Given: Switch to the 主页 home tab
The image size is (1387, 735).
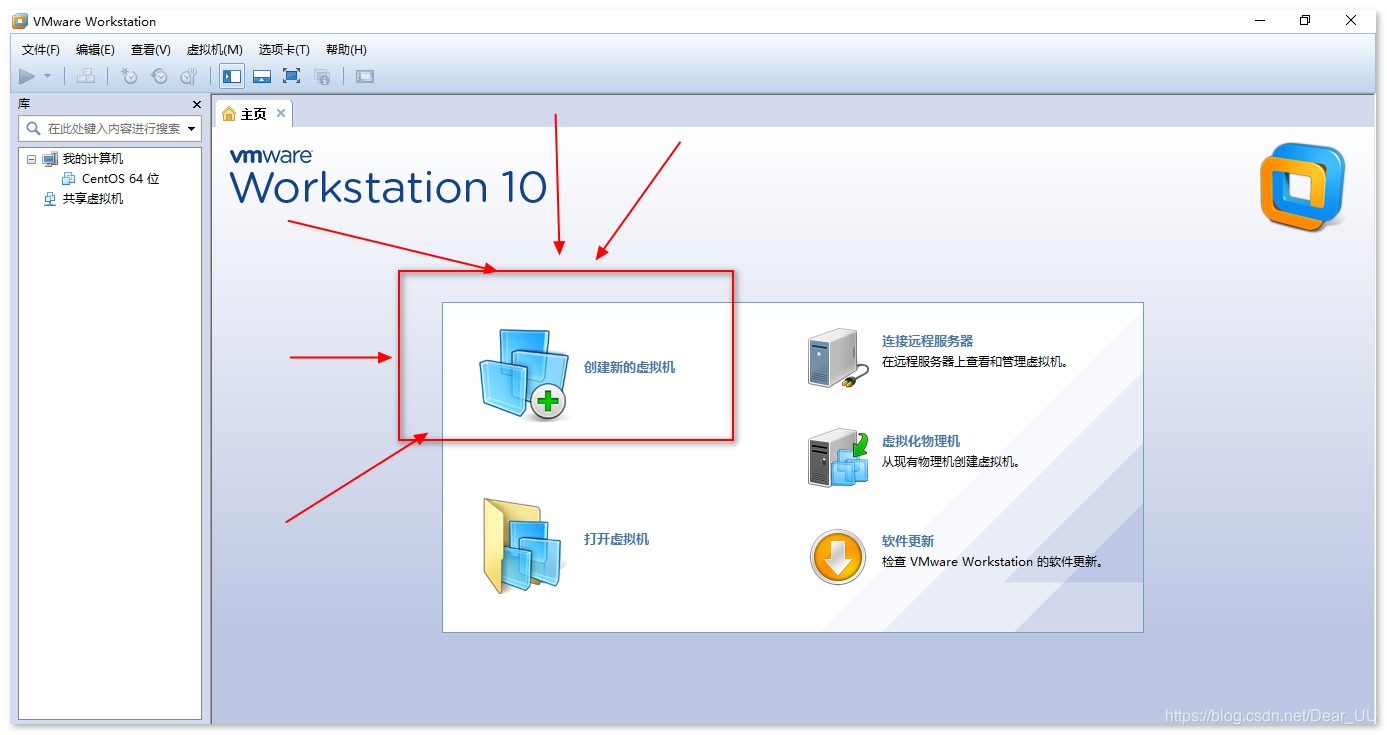Looking at the screenshot, I should pyautogui.click(x=254, y=114).
